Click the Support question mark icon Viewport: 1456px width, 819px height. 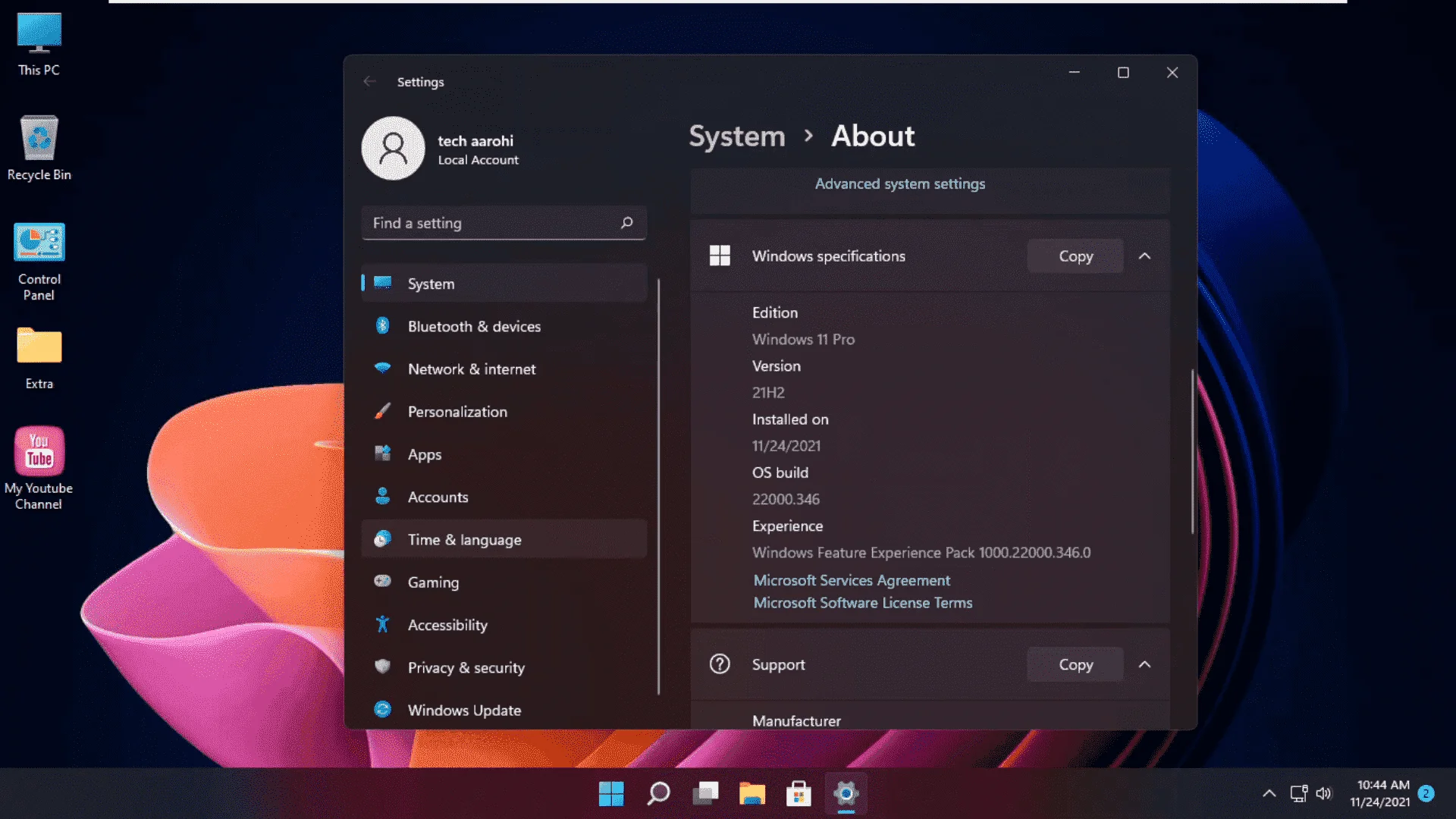coord(720,664)
